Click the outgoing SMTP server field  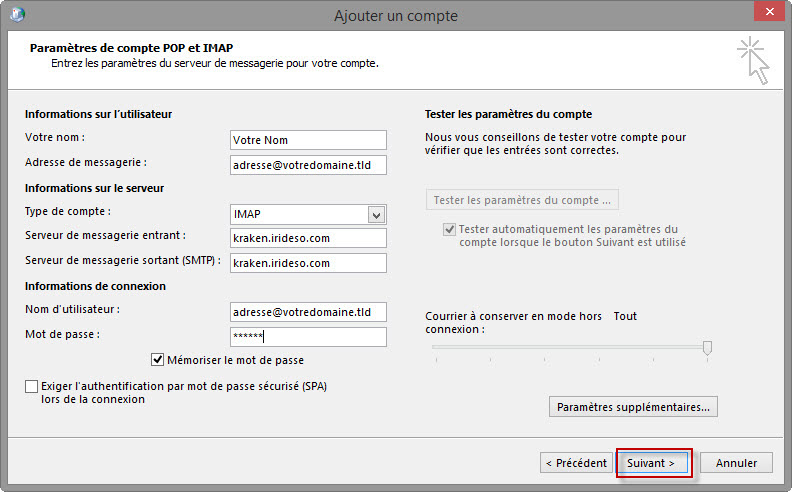point(307,262)
